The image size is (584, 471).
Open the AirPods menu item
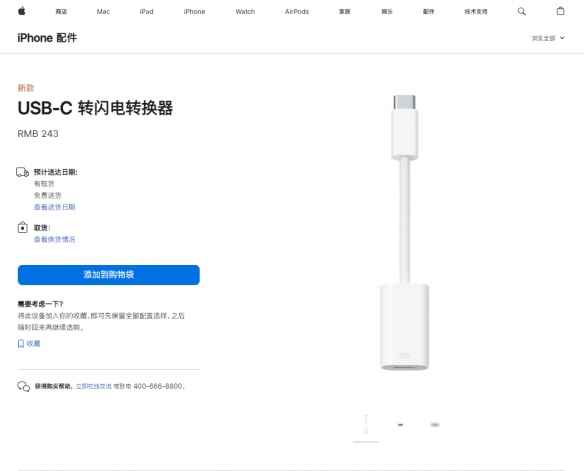pyautogui.click(x=297, y=12)
